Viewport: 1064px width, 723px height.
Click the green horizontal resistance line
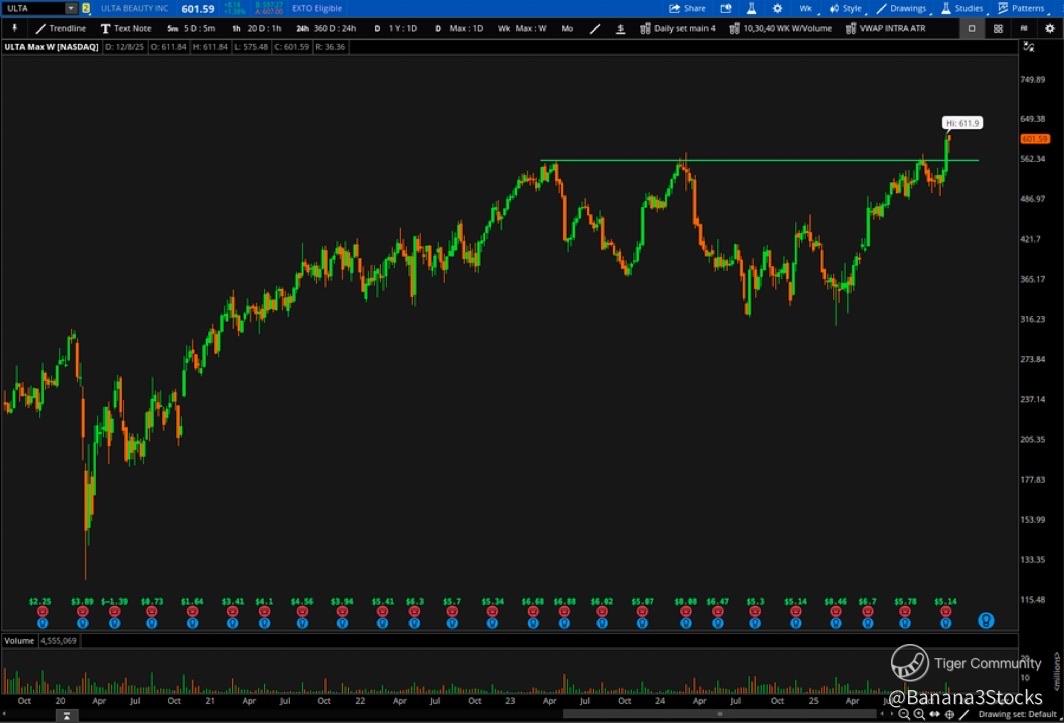(x=759, y=161)
